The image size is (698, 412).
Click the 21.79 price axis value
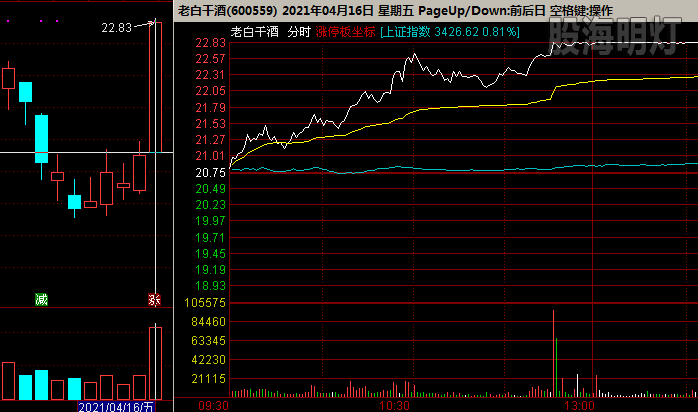pyautogui.click(x=211, y=108)
